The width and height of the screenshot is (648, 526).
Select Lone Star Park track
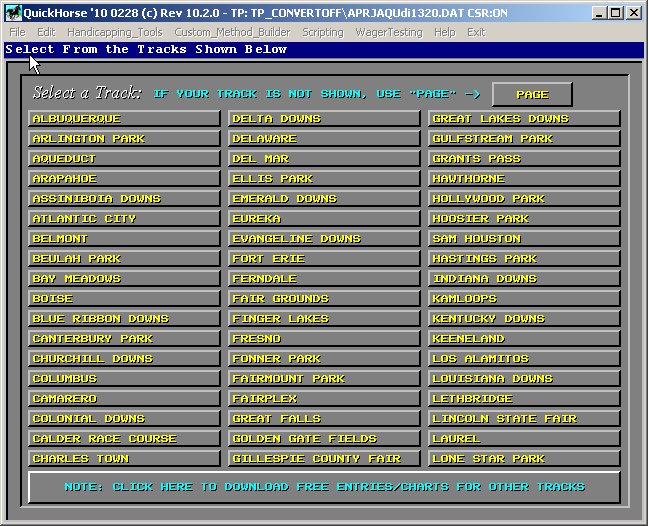point(524,459)
